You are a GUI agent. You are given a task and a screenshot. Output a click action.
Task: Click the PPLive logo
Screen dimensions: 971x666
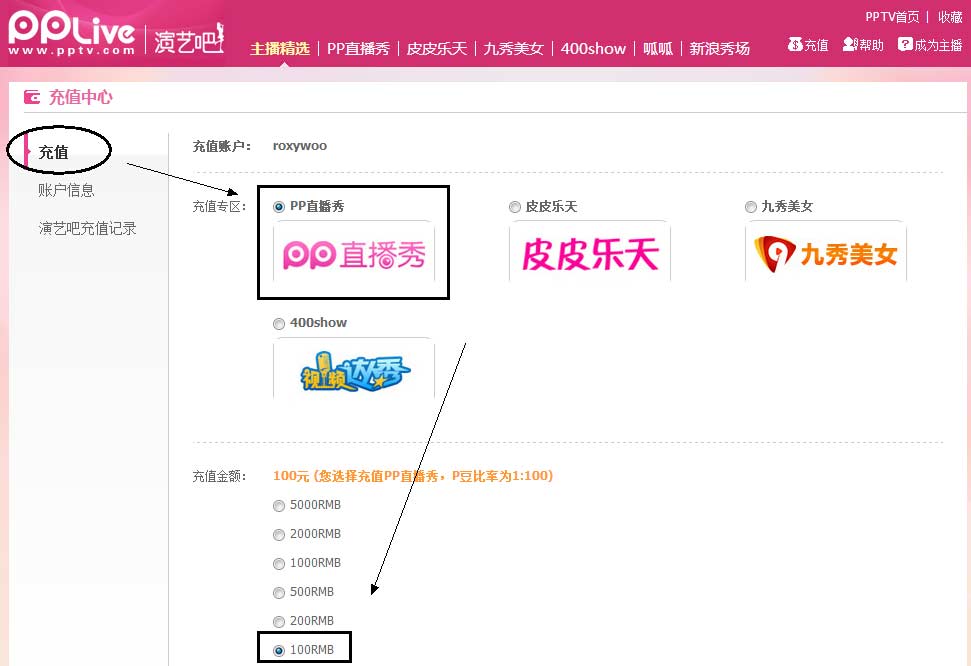pos(71,32)
